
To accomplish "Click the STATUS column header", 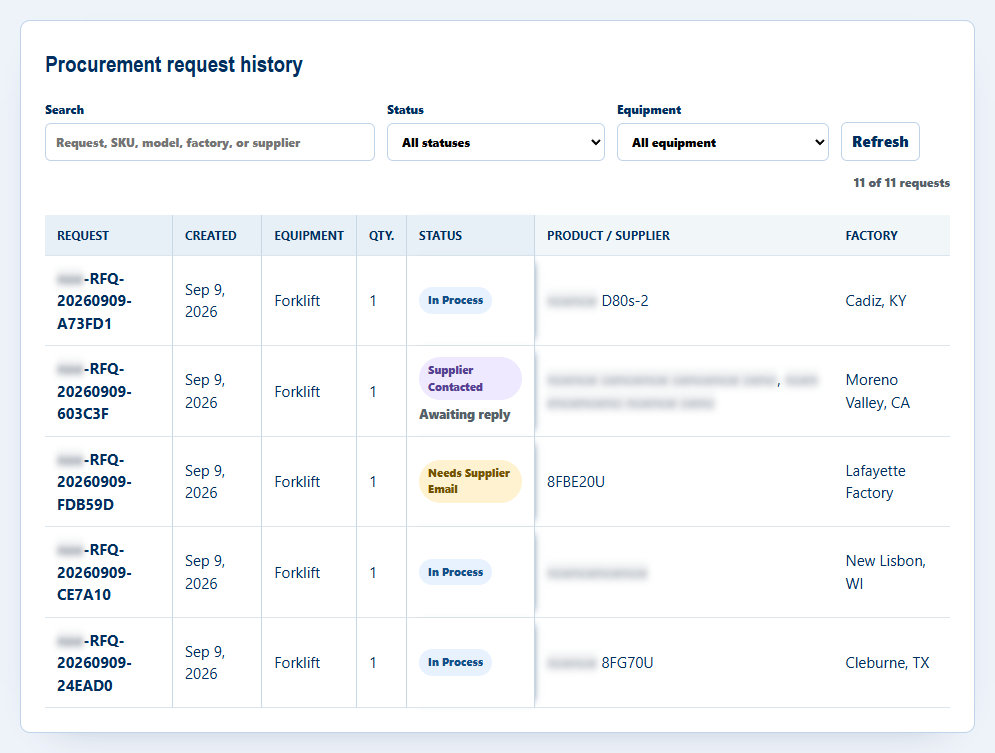I will 440,235.
